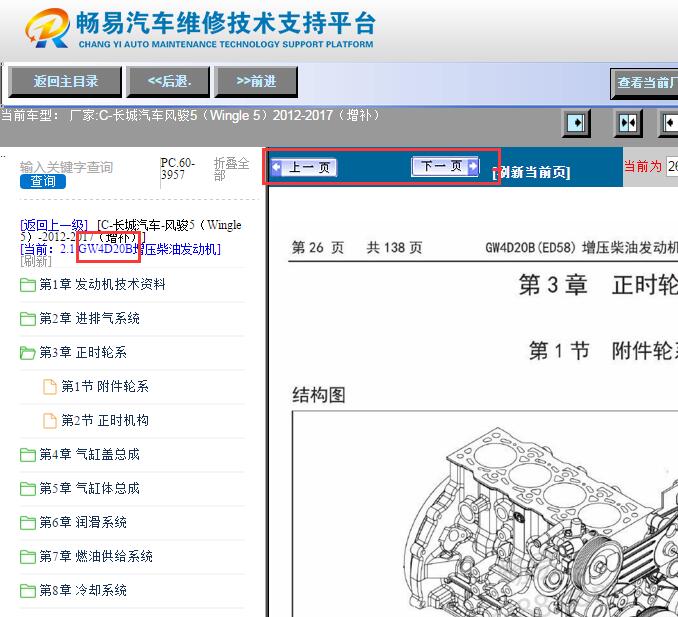Go to next page with 下一页
678x617 pixels.
point(446,167)
